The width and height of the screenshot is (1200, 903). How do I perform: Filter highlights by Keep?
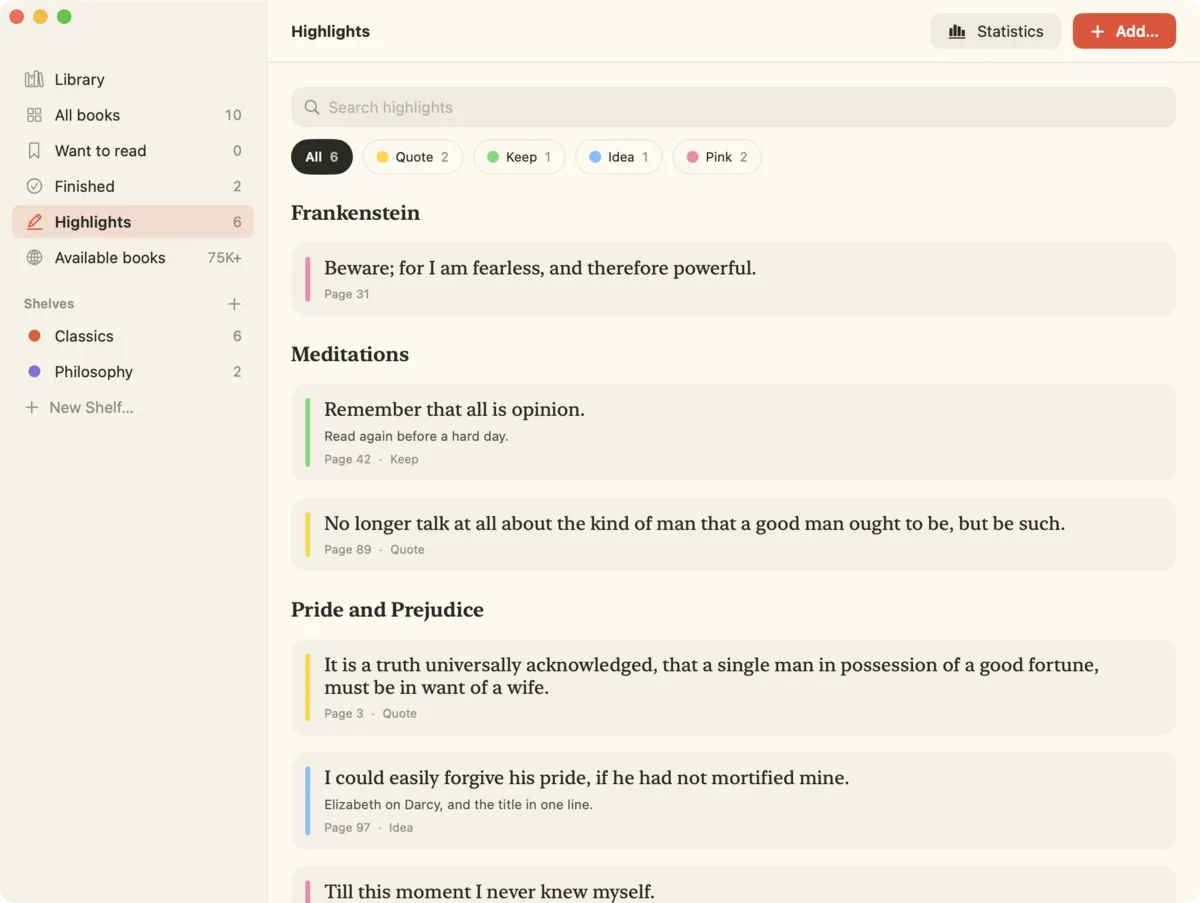(519, 157)
